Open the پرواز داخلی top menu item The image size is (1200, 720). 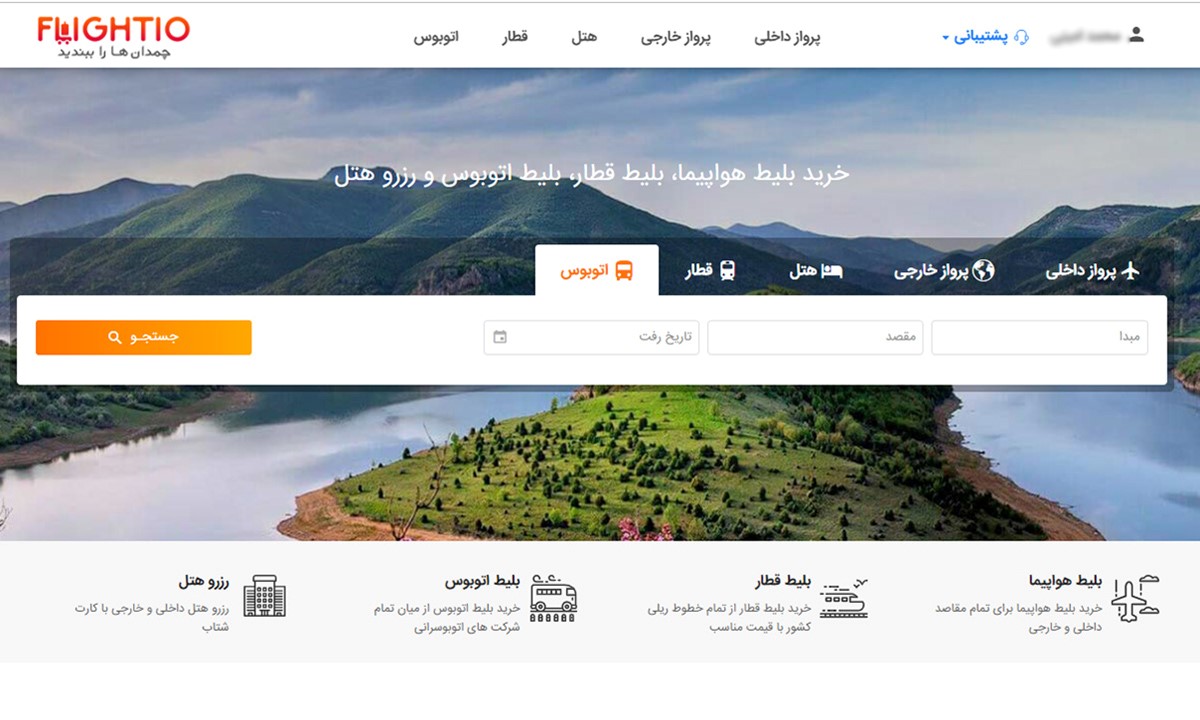click(787, 37)
